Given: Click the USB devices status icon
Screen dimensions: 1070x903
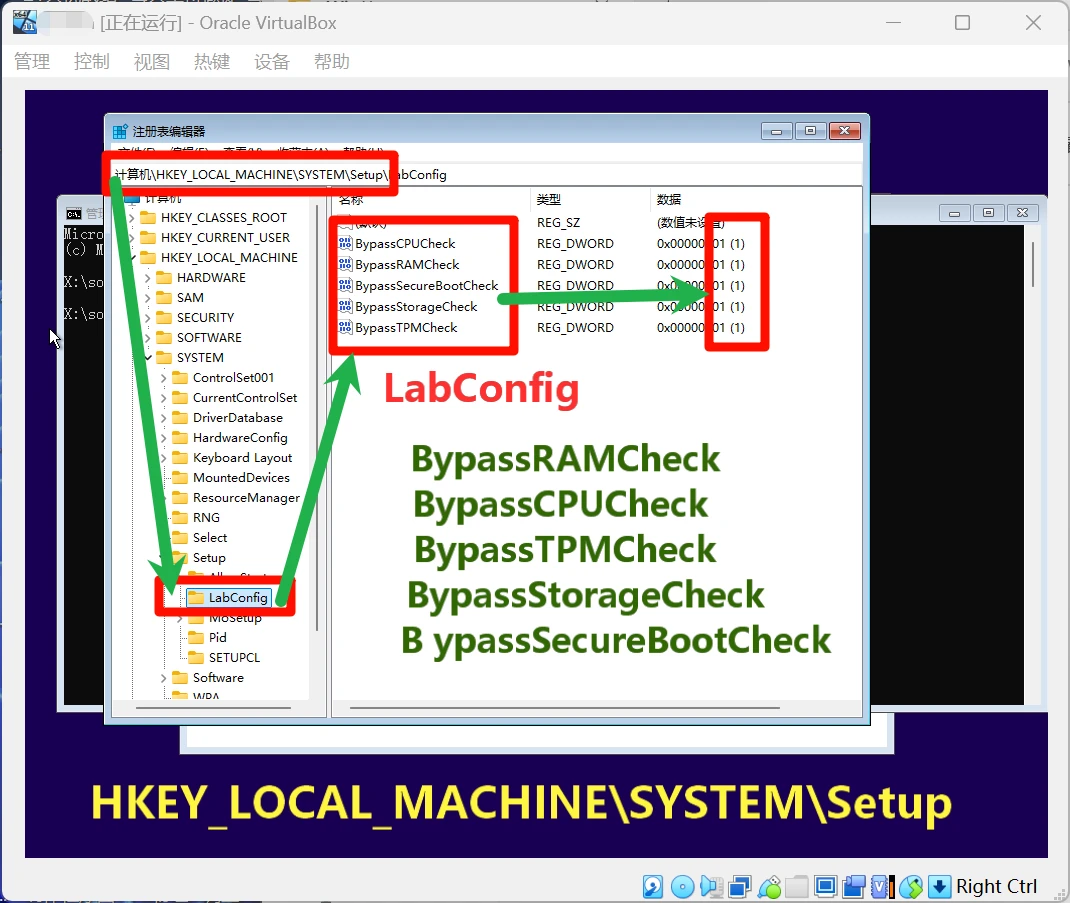Looking at the screenshot, I should 769,887.
